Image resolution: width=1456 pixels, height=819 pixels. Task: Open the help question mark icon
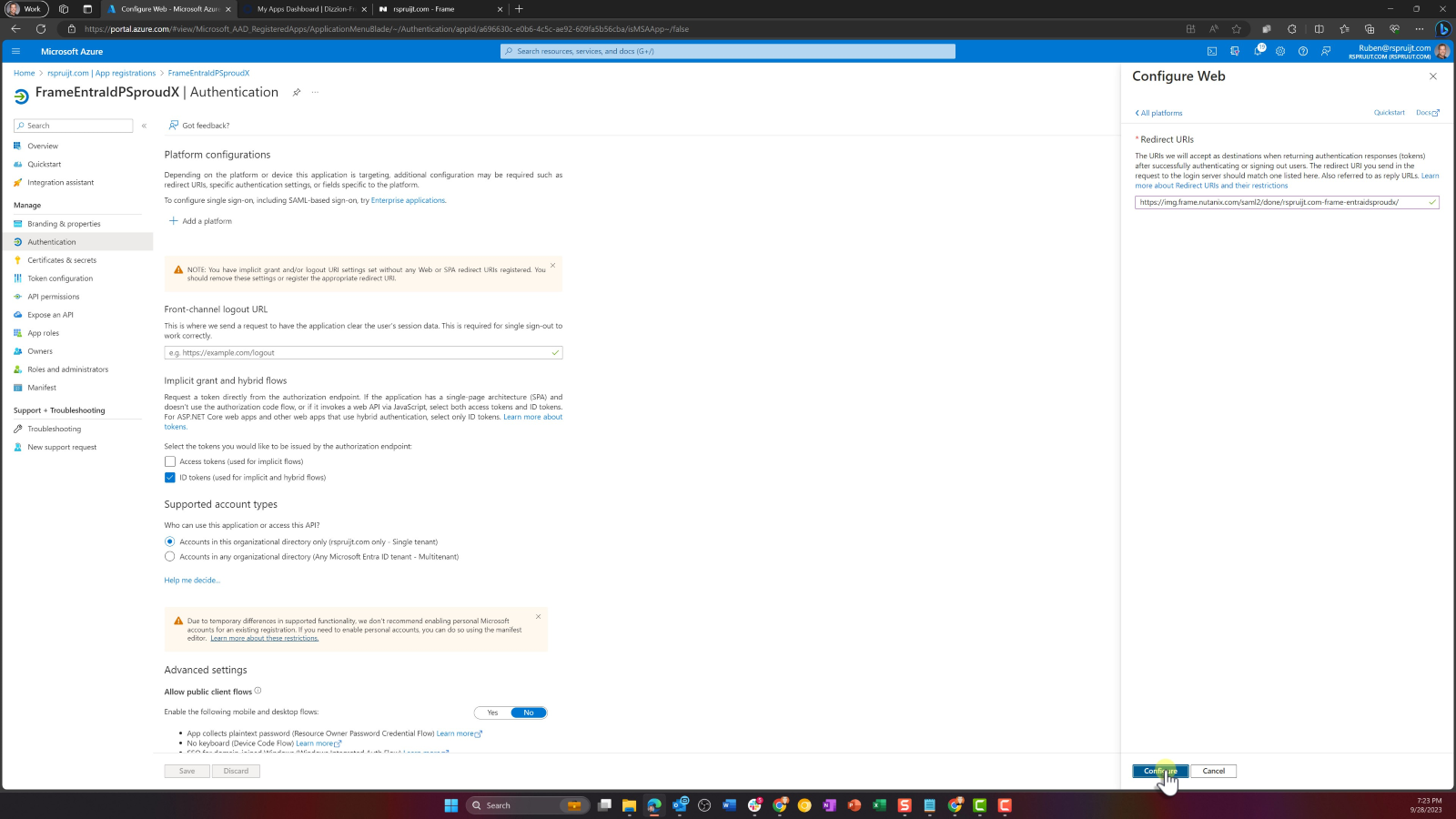[1303, 51]
